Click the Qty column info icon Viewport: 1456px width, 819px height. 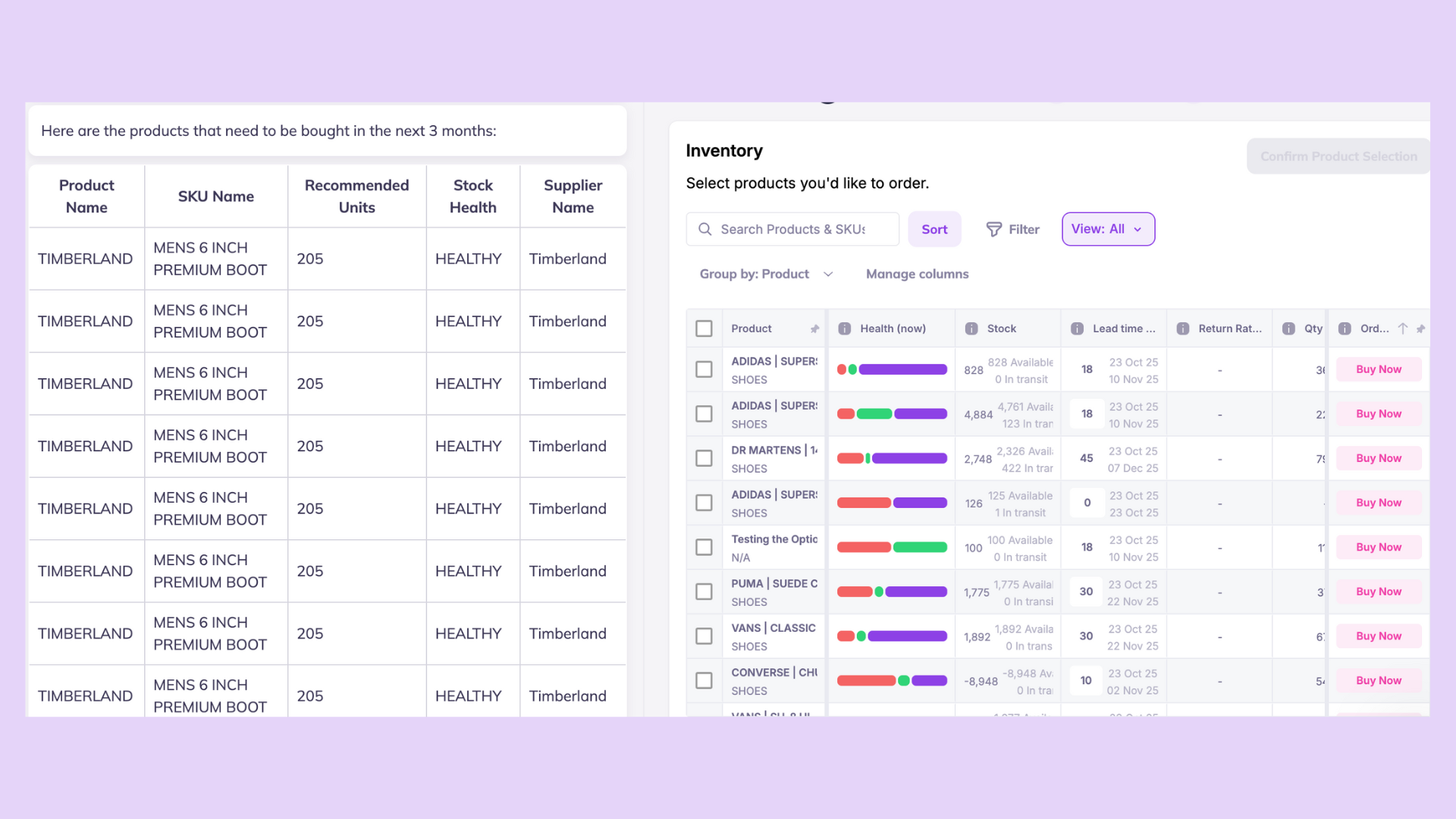tap(1288, 328)
